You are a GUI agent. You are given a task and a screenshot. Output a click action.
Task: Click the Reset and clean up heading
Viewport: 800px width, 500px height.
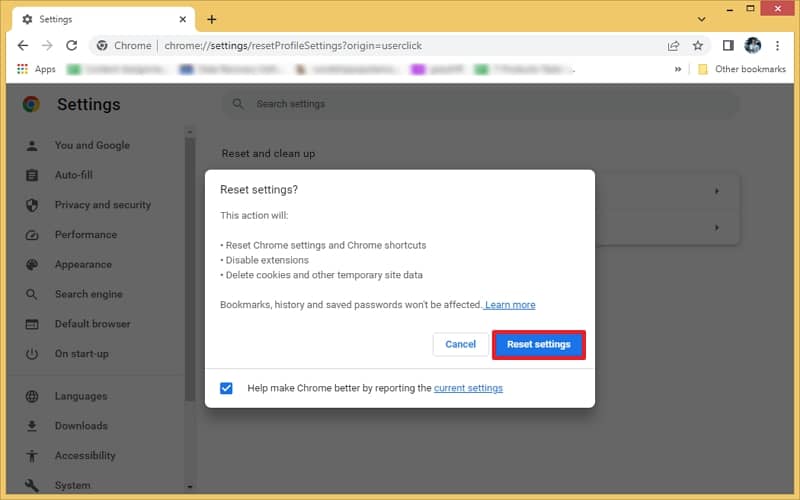tap(268, 154)
